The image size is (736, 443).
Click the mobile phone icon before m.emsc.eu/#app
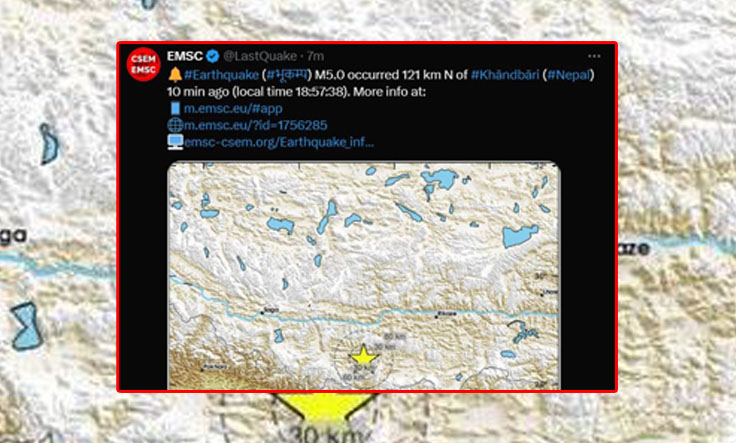click(175, 108)
